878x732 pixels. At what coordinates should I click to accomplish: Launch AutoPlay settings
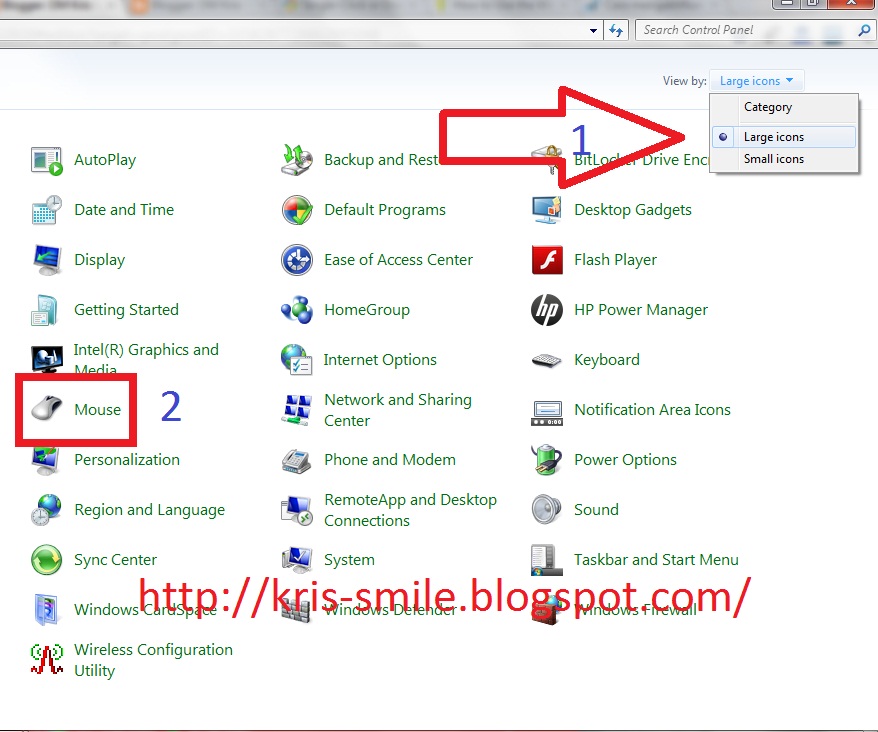coord(103,160)
